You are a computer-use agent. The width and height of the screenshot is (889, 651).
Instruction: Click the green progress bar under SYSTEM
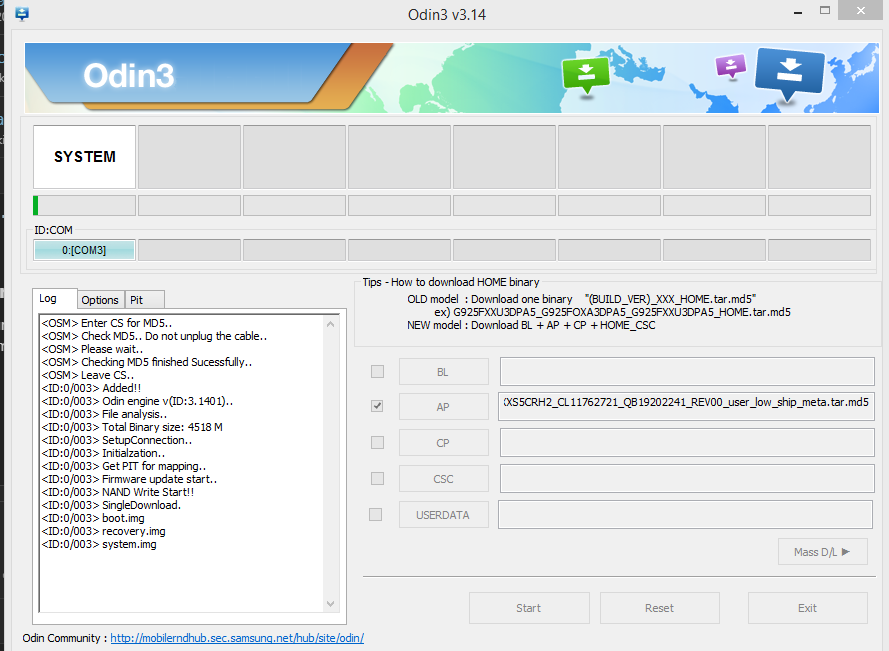point(84,205)
